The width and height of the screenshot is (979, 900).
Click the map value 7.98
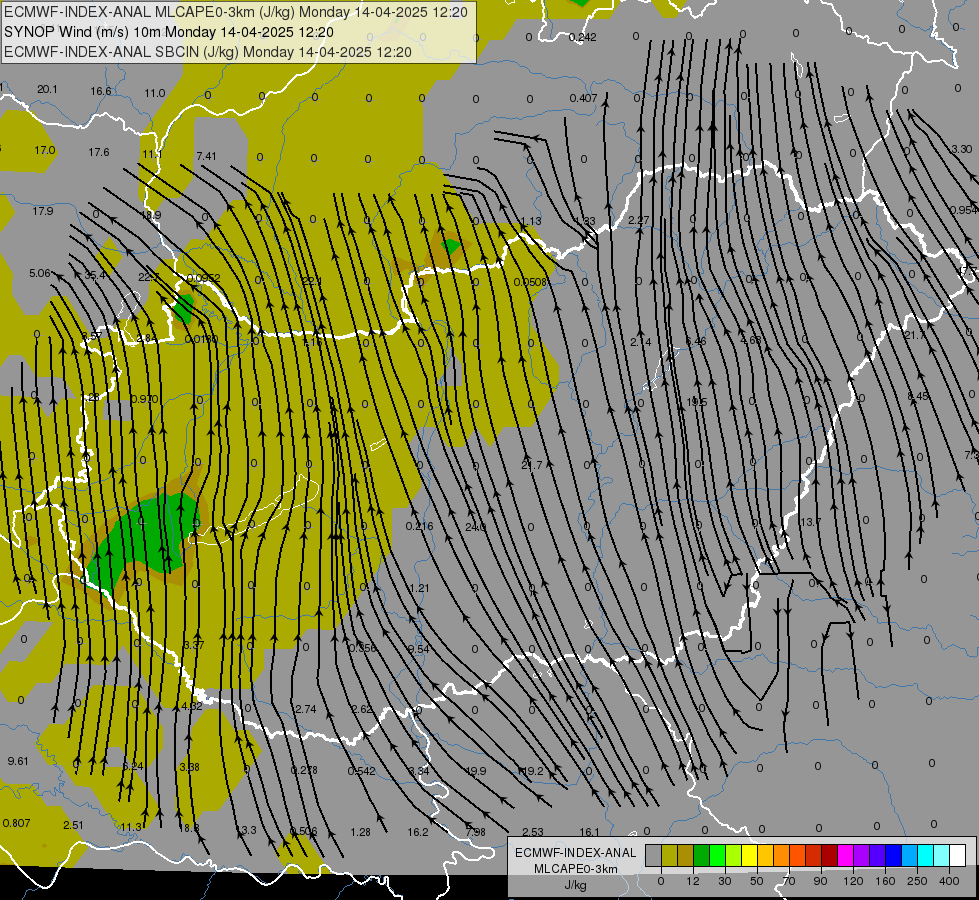tap(475, 832)
